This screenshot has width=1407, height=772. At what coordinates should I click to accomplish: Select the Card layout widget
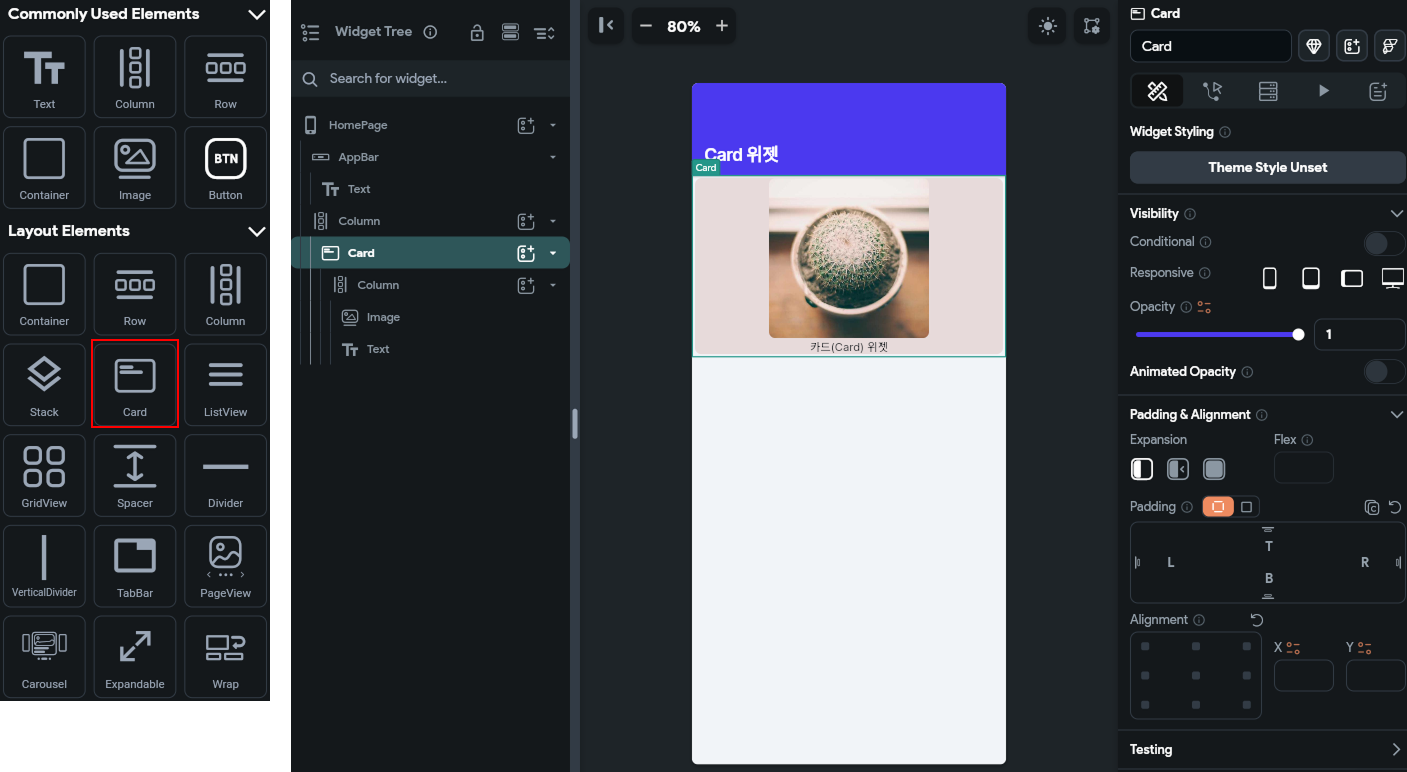[135, 385]
